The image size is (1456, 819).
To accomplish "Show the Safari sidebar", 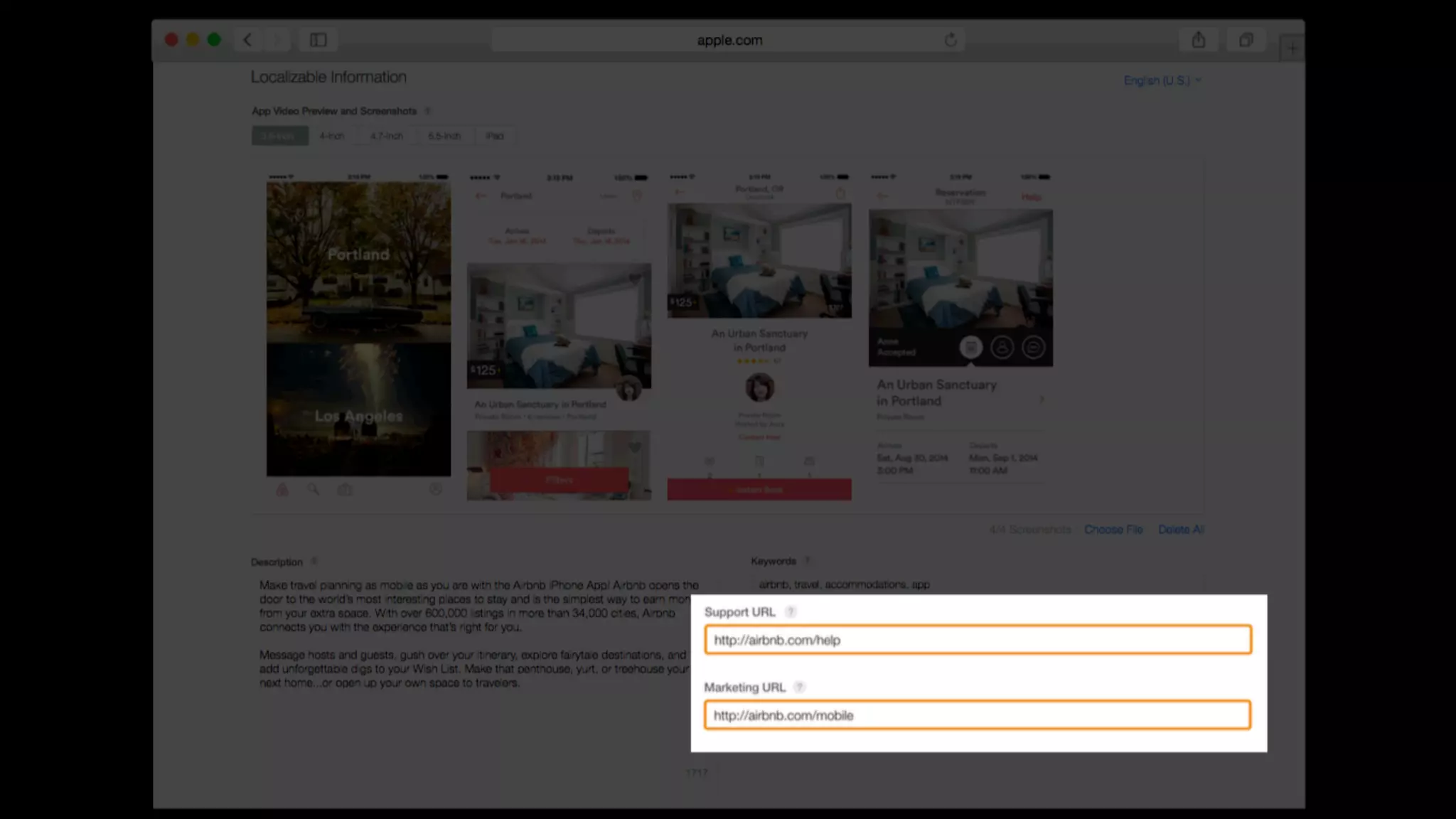I will tap(318, 40).
